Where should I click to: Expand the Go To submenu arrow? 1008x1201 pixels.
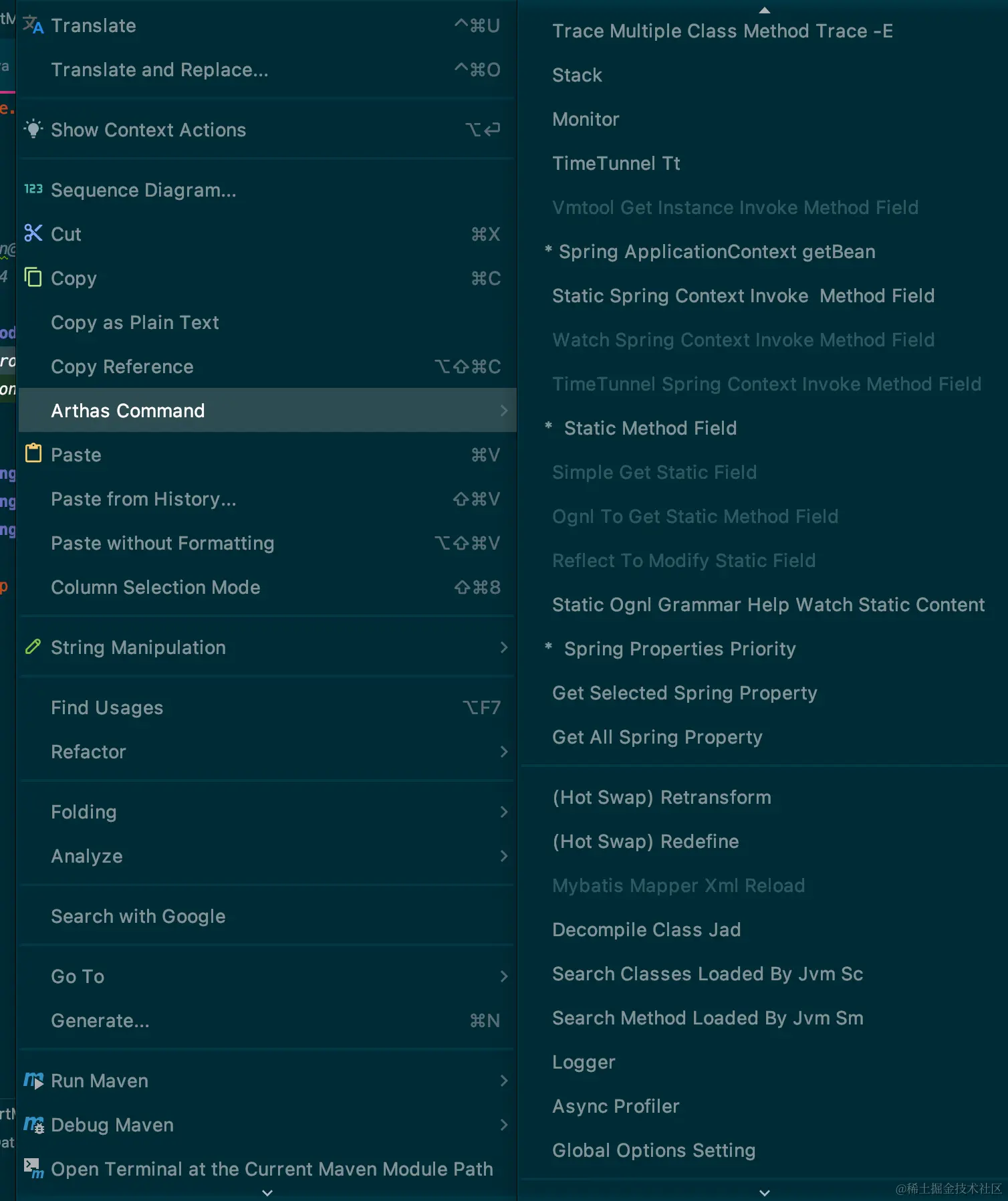point(504,976)
